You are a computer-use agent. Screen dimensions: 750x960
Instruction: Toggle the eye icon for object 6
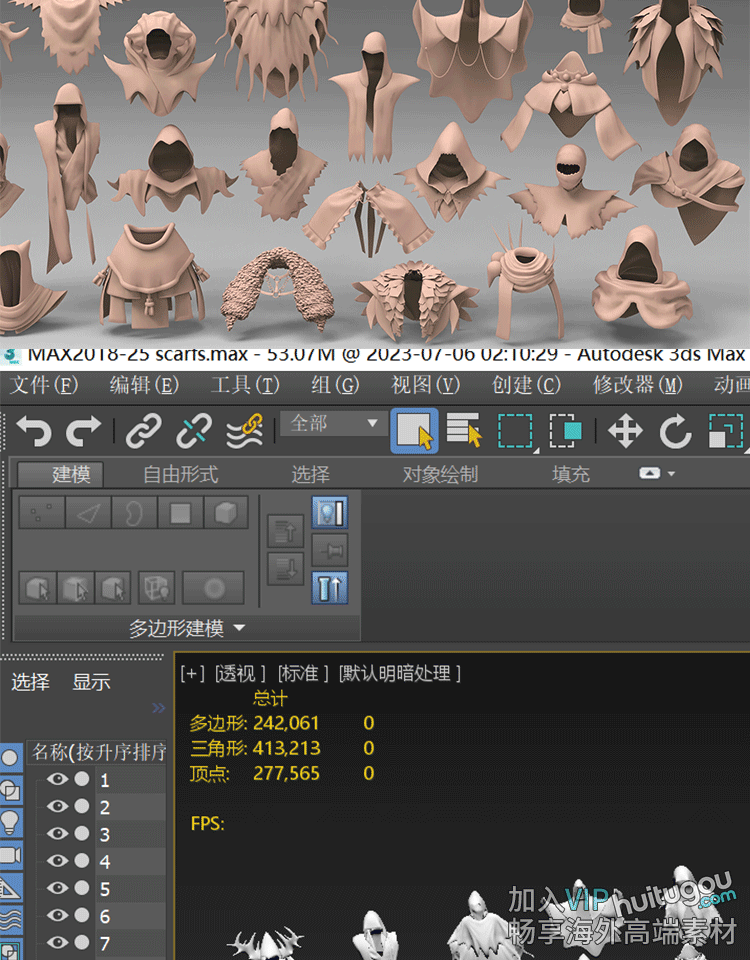[57, 915]
